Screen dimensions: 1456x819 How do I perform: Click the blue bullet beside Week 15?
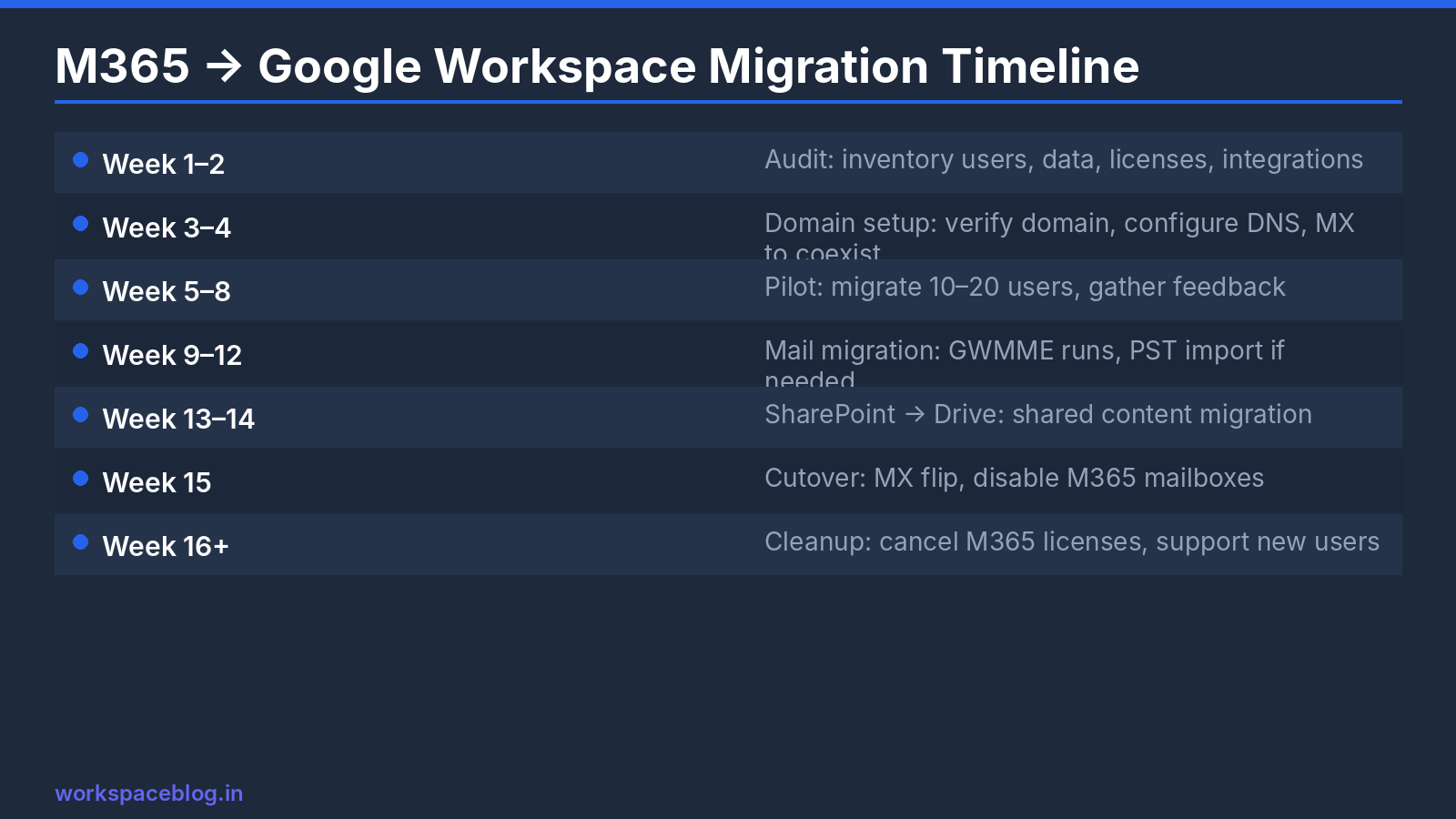pos(80,479)
